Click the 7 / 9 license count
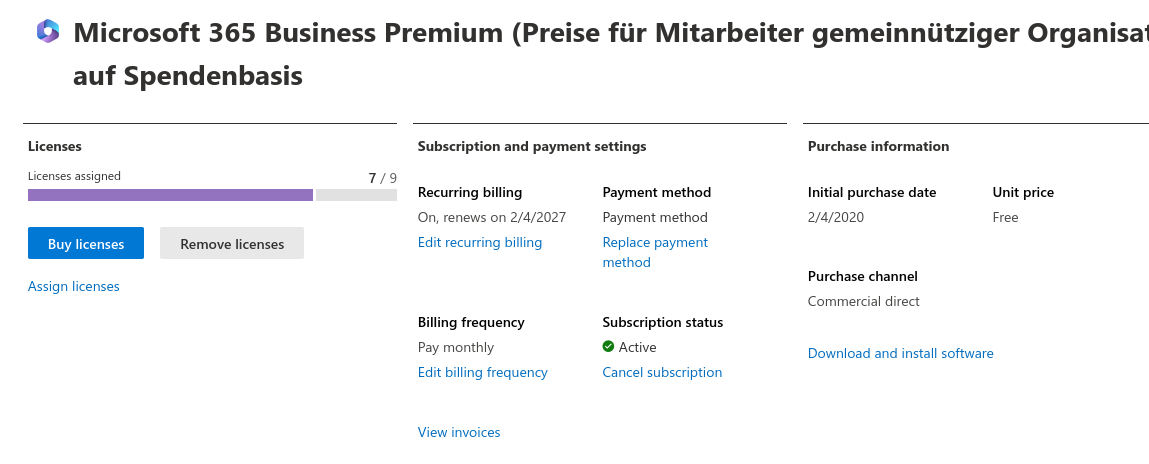 coord(382,178)
